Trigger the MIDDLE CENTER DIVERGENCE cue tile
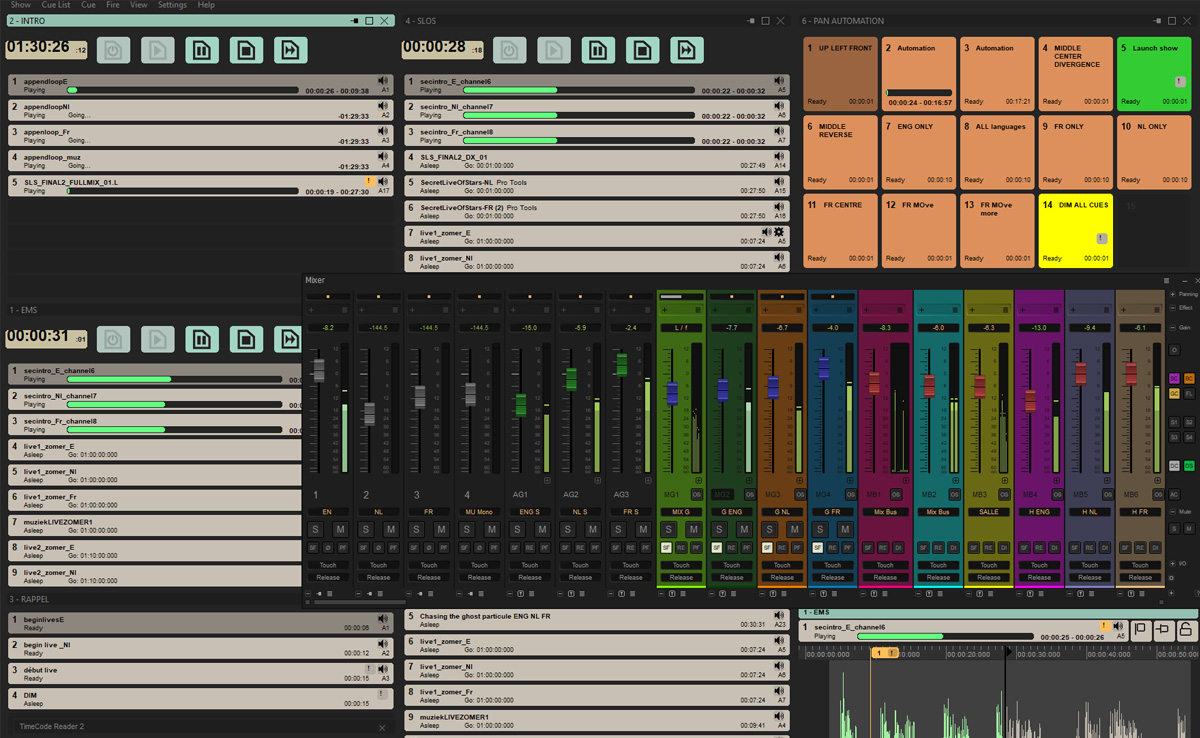Viewport: 1200px width, 738px height. [1075, 73]
